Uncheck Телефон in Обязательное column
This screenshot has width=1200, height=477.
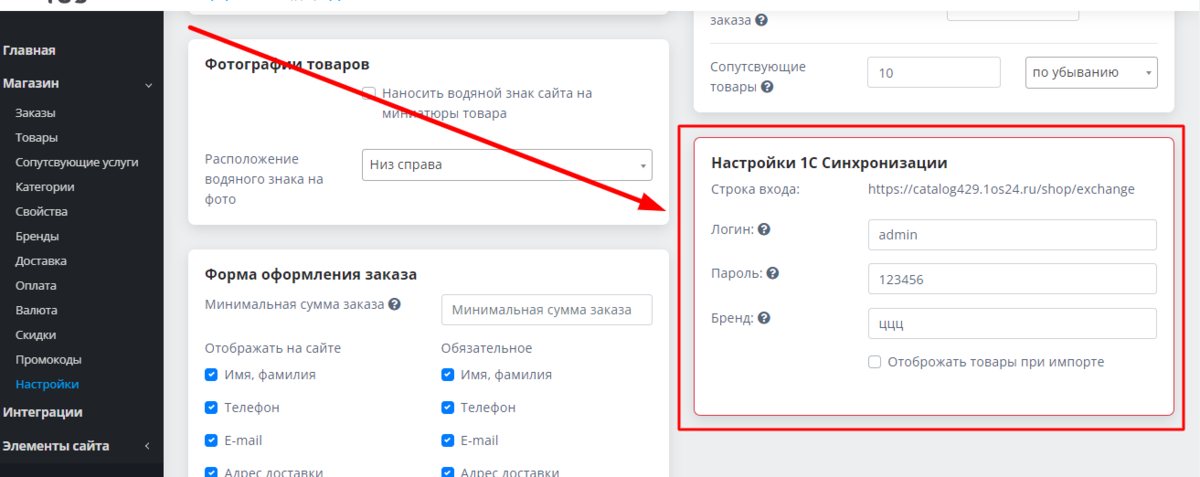coord(448,408)
